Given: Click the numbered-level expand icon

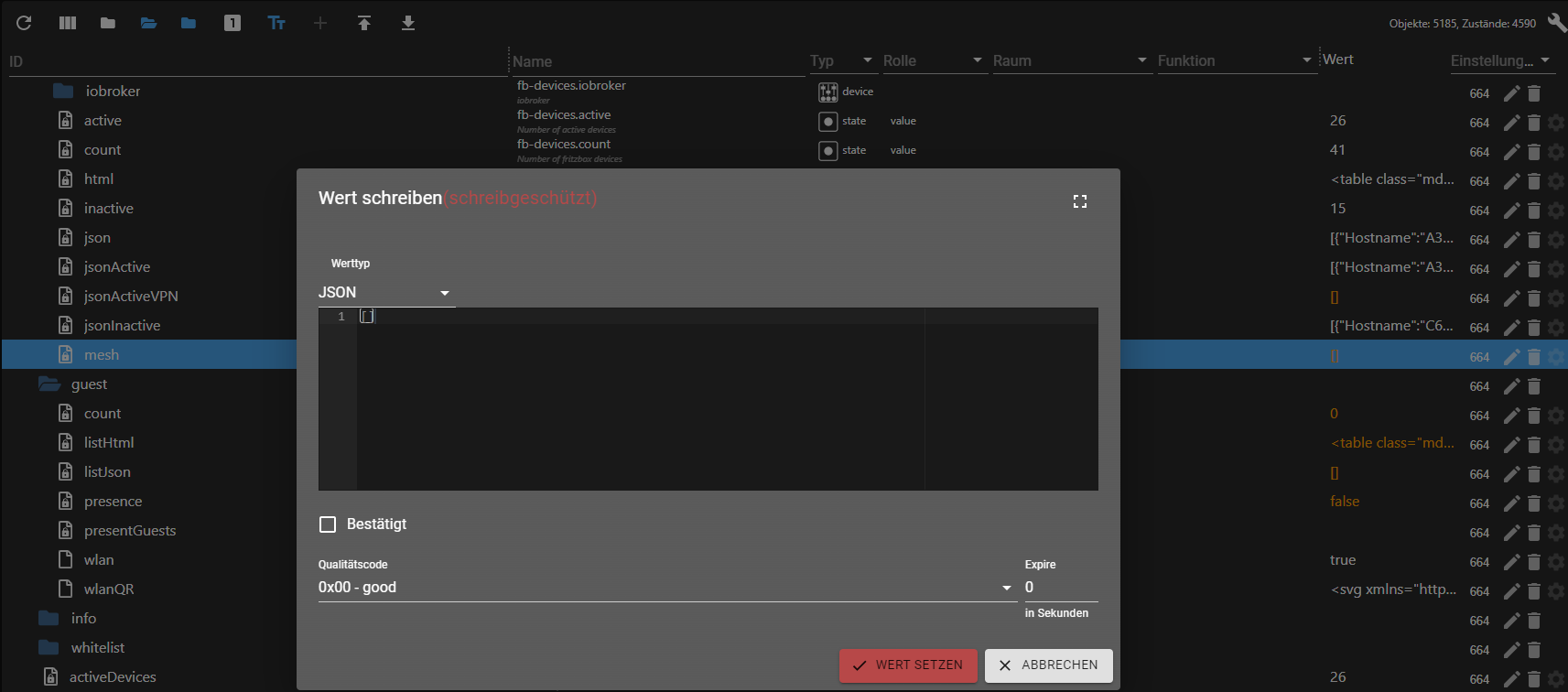Looking at the screenshot, I should (x=232, y=23).
